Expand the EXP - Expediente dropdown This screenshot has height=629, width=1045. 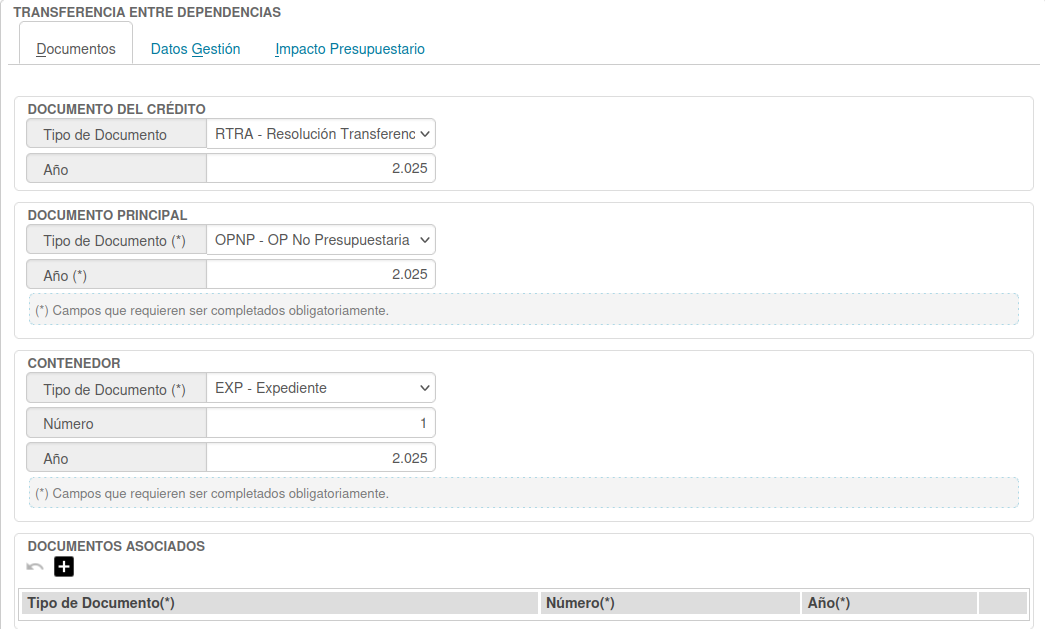pyautogui.click(x=321, y=388)
